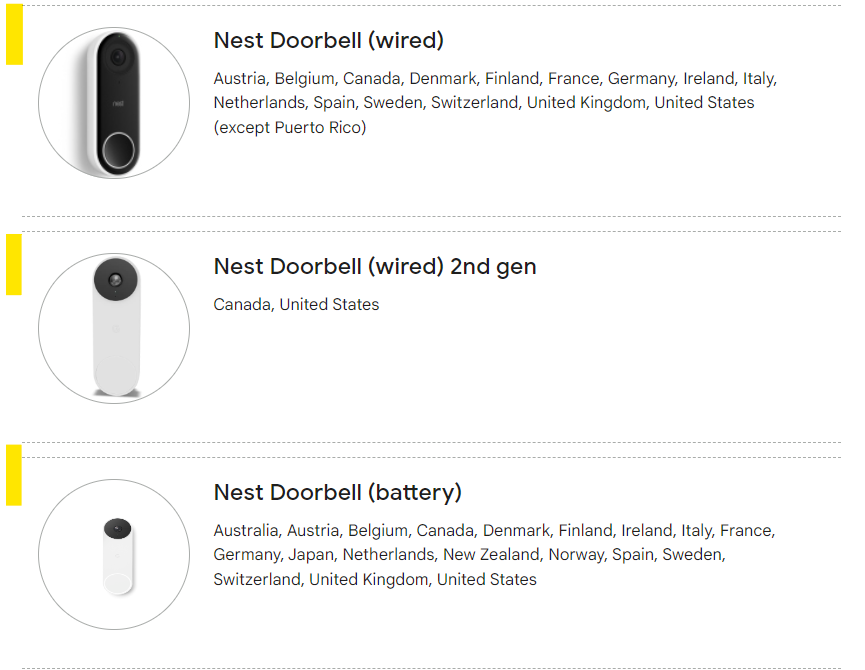Click the text line starting with 'Germany, Japan, Netherlands'
865x670 pixels.
coord(469,555)
